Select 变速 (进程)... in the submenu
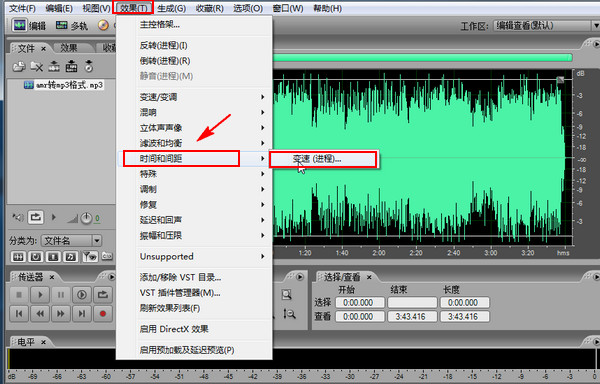The height and width of the screenshot is (384, 600). (323, 159)
